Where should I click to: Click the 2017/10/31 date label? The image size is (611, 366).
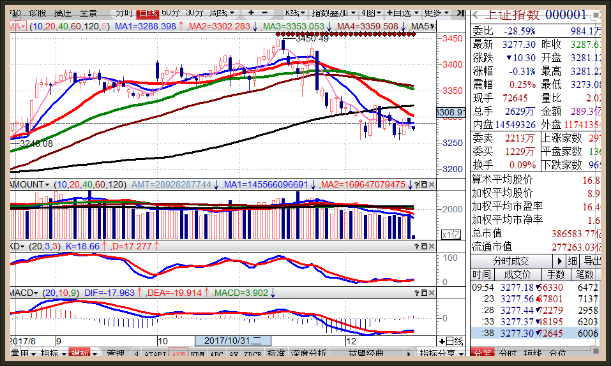tap(233, 341)
